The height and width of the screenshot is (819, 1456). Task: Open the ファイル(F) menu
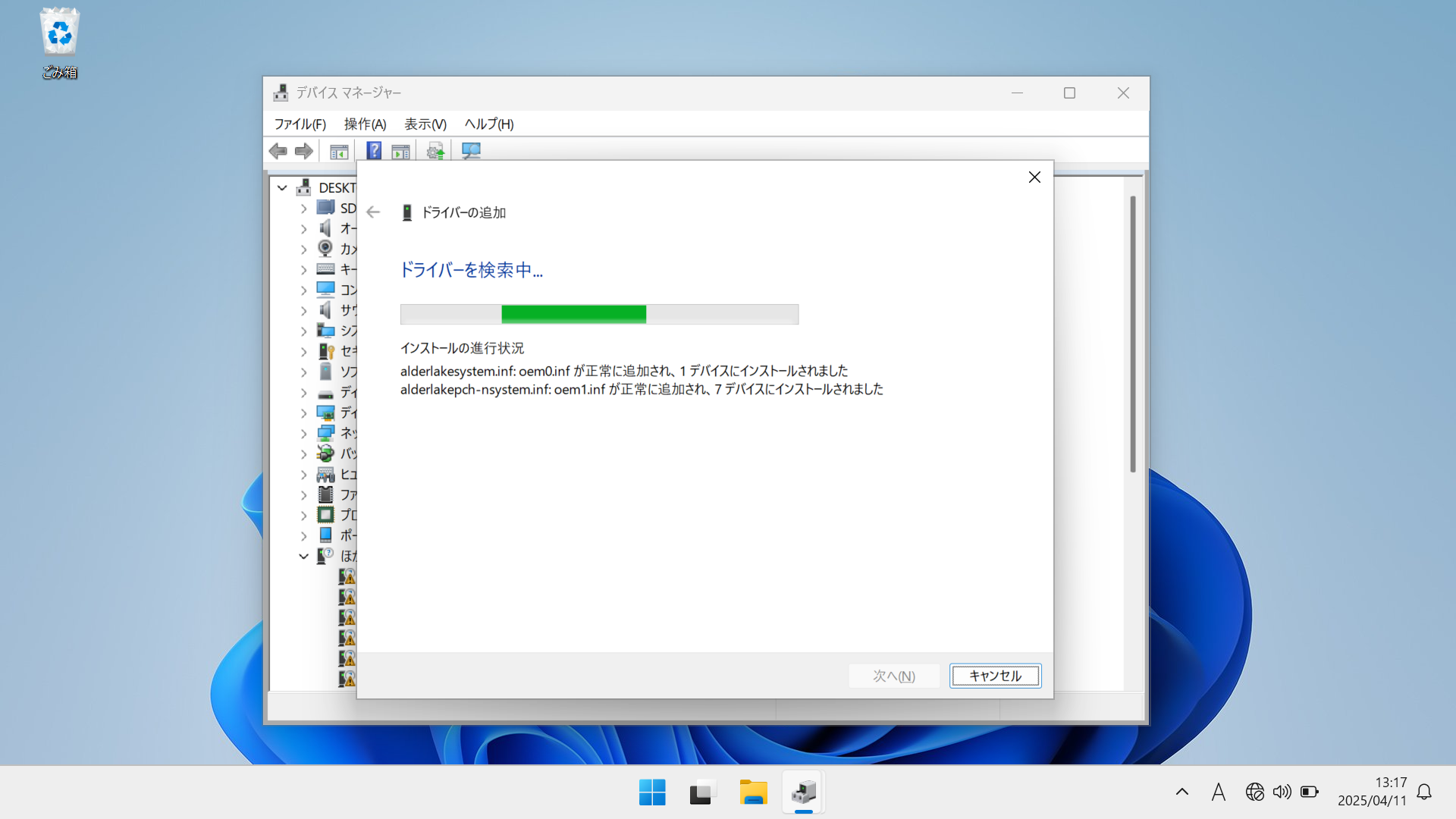click(300, 124)
